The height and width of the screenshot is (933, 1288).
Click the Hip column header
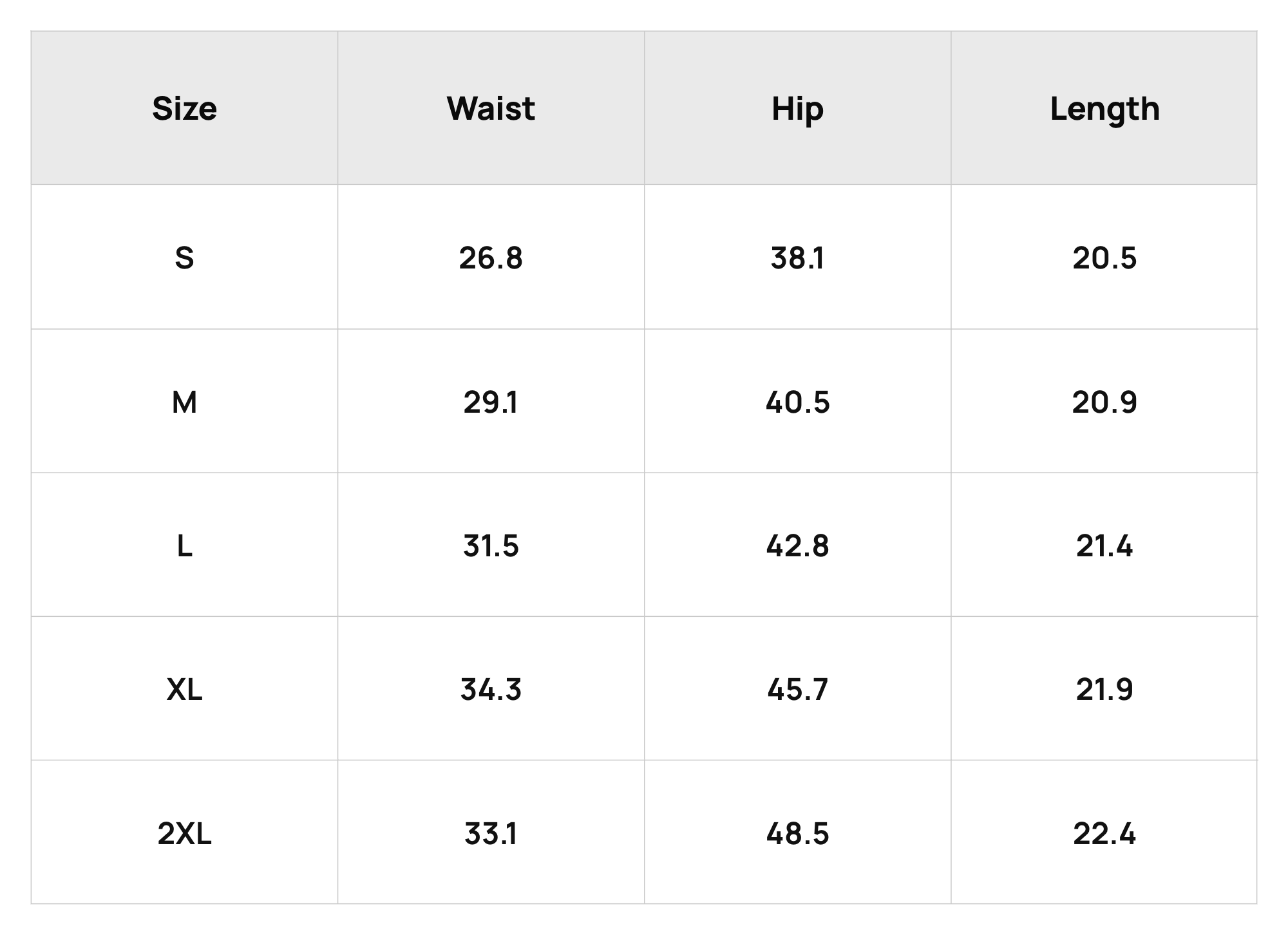tap(797, 109)
